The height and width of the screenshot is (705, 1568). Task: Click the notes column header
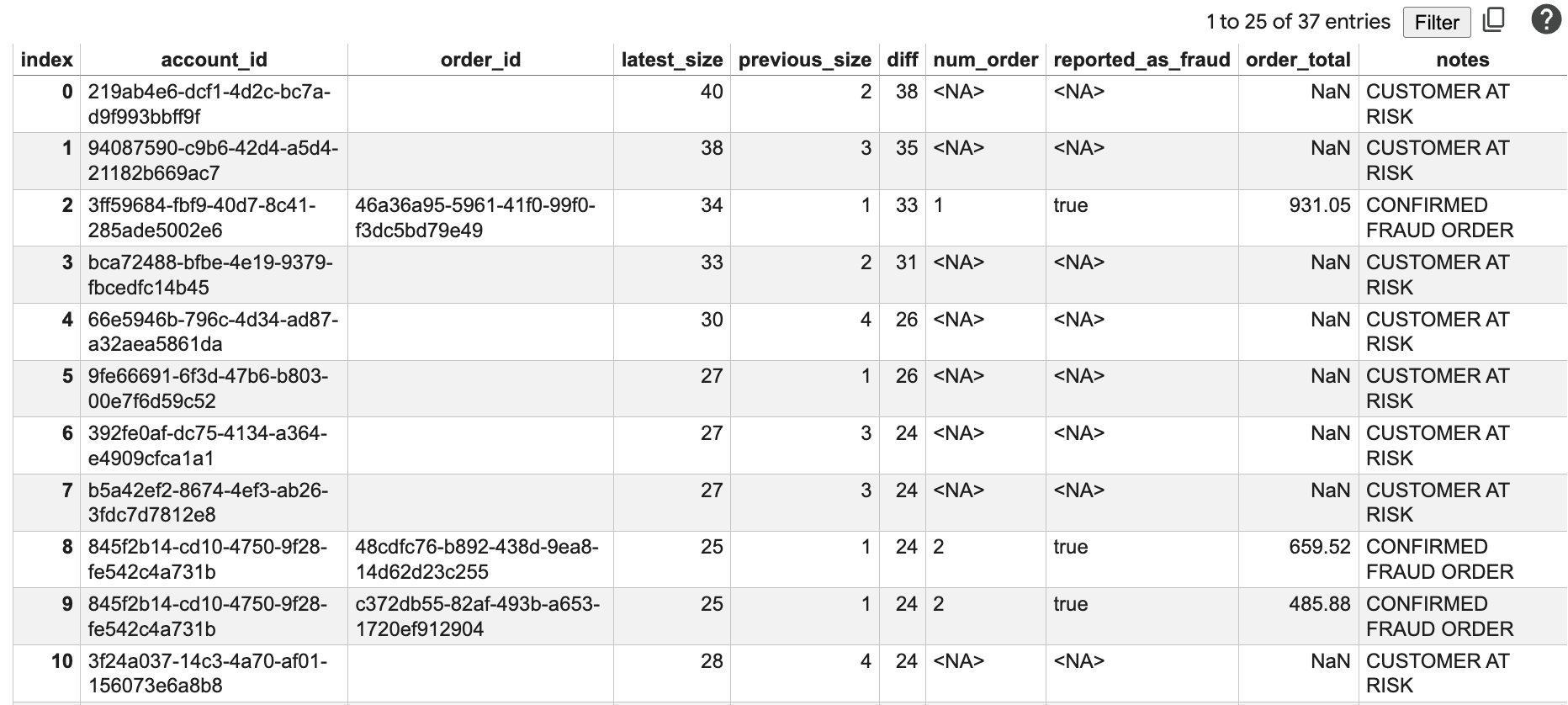(x=1462, y=60)
